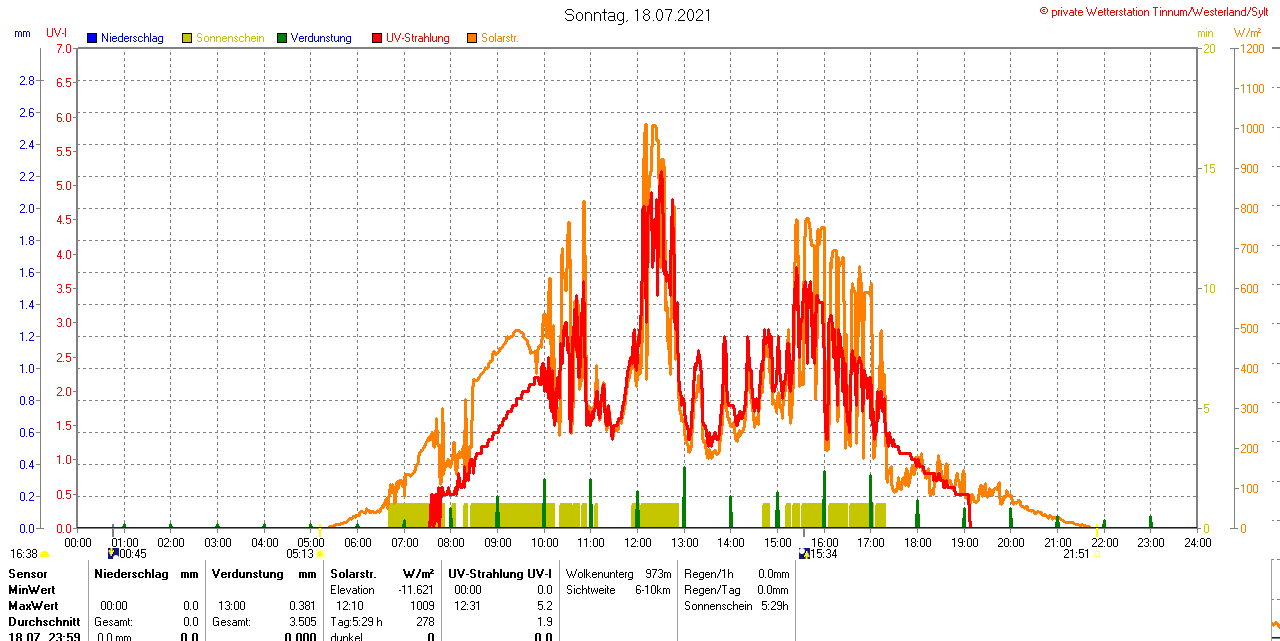Click the moon icon at 00:45

pyautogui.click(x=113, y=553)
